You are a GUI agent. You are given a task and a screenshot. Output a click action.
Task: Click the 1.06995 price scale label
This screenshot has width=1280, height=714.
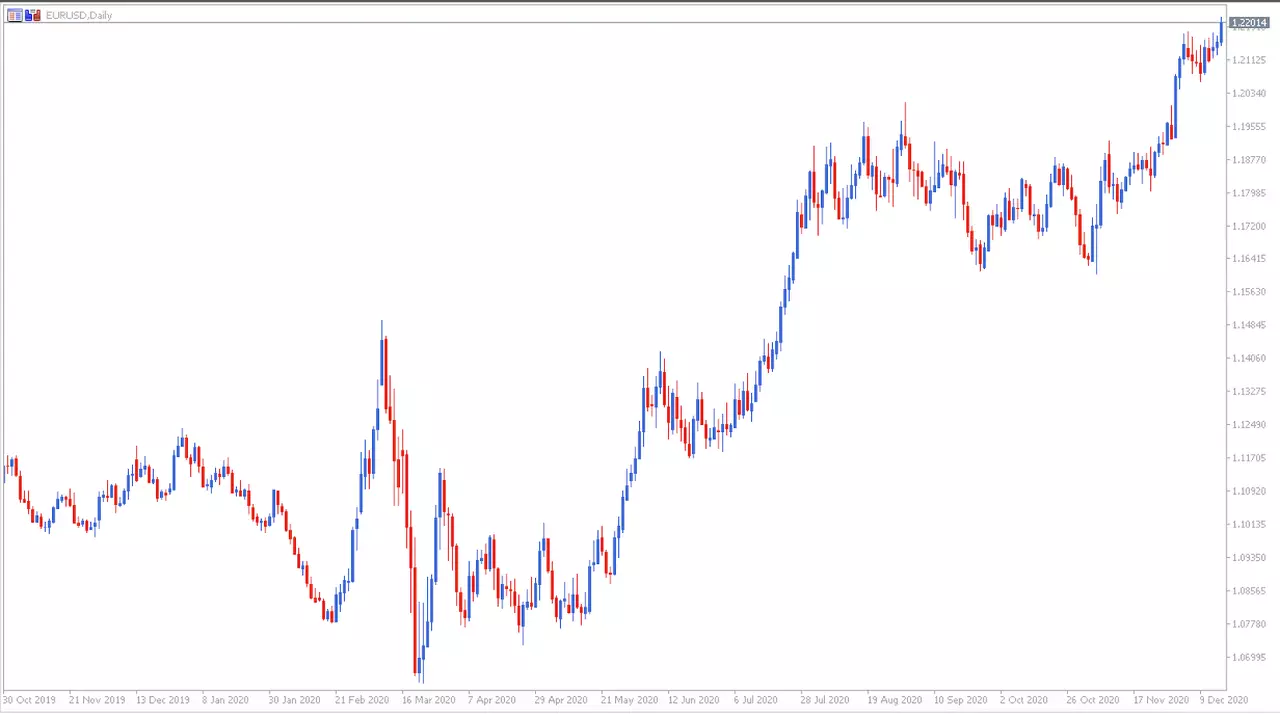coord(1251,657)
